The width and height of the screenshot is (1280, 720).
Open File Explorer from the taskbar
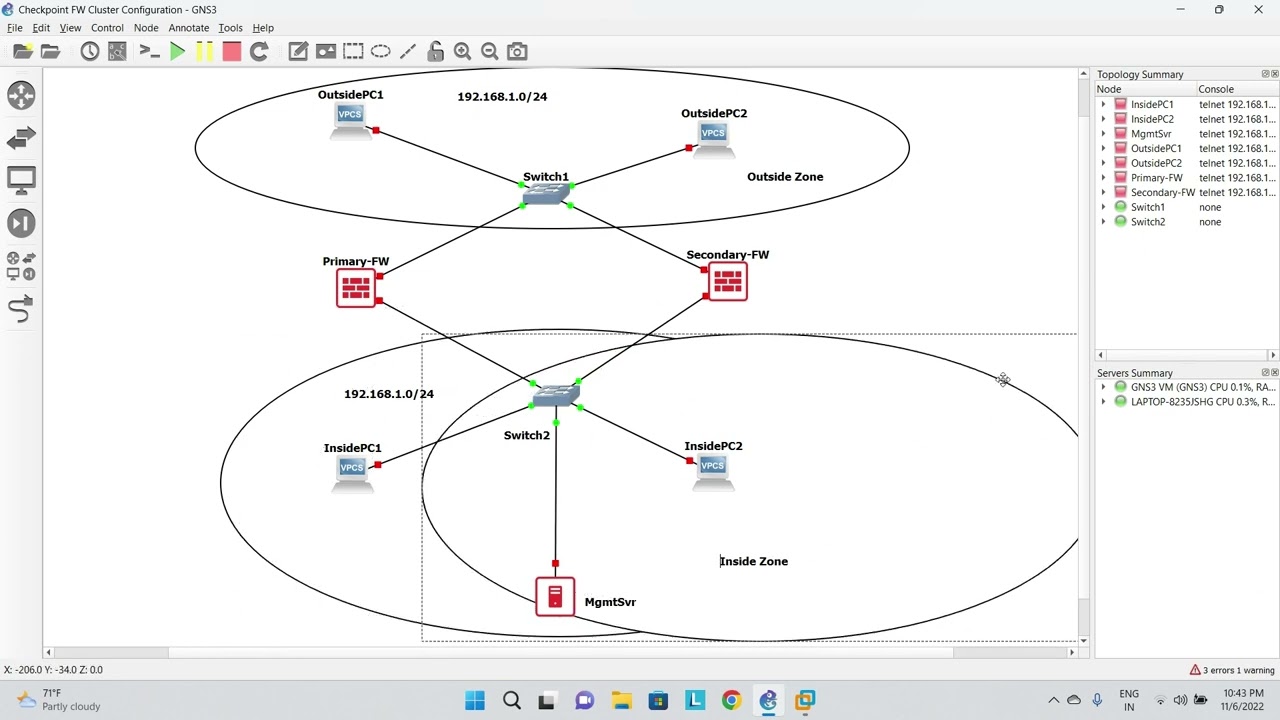621,700
